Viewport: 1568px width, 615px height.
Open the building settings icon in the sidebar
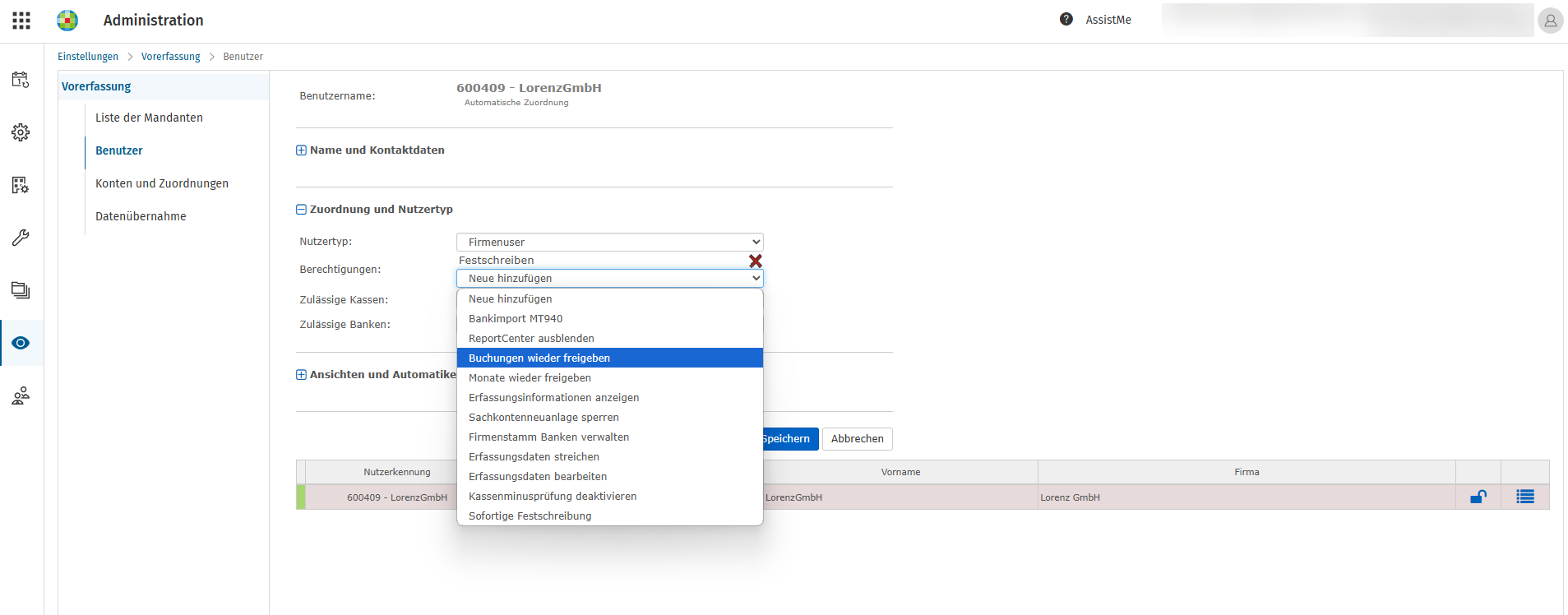point(21,185)
